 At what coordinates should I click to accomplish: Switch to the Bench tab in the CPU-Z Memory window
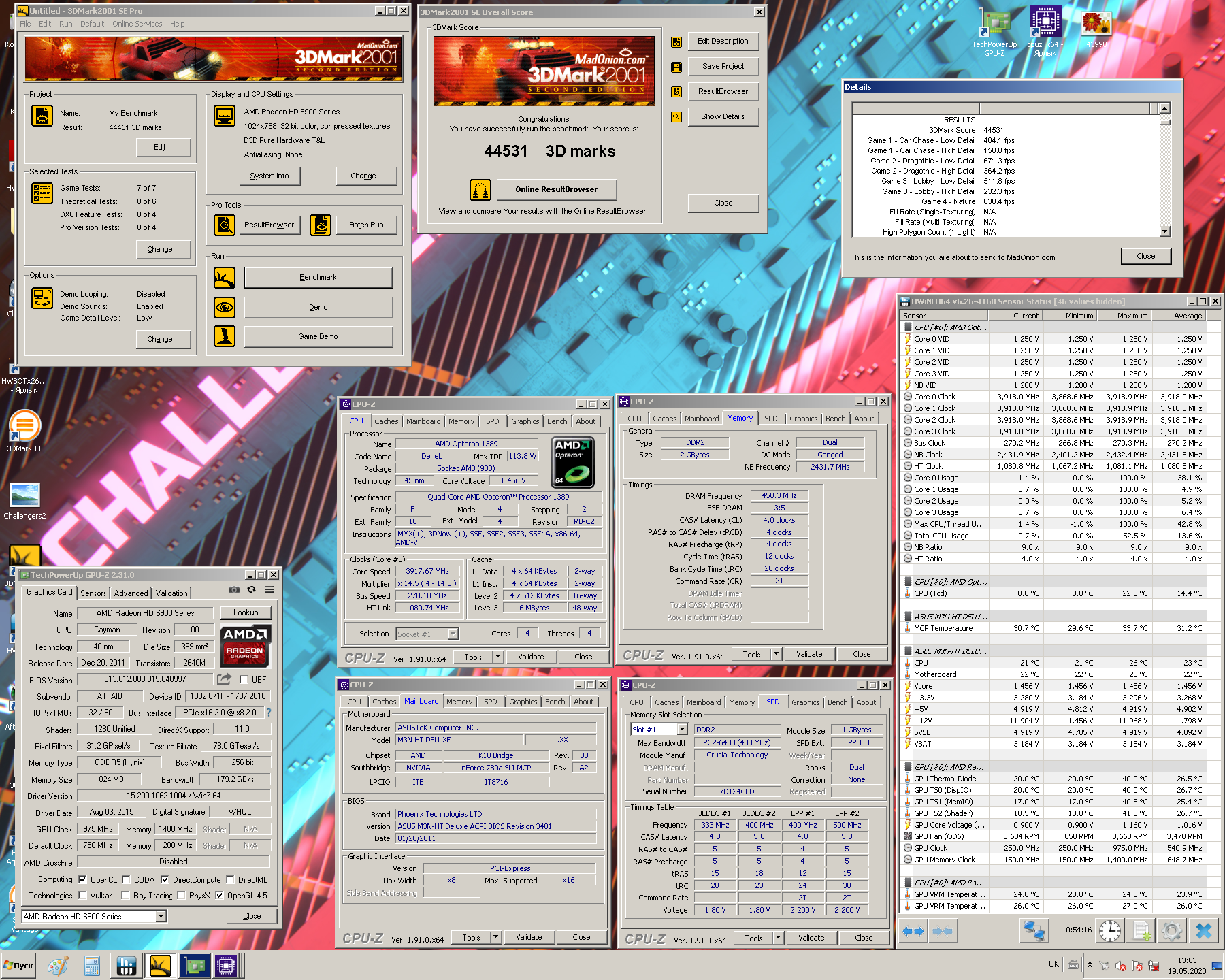click(836, 419)
